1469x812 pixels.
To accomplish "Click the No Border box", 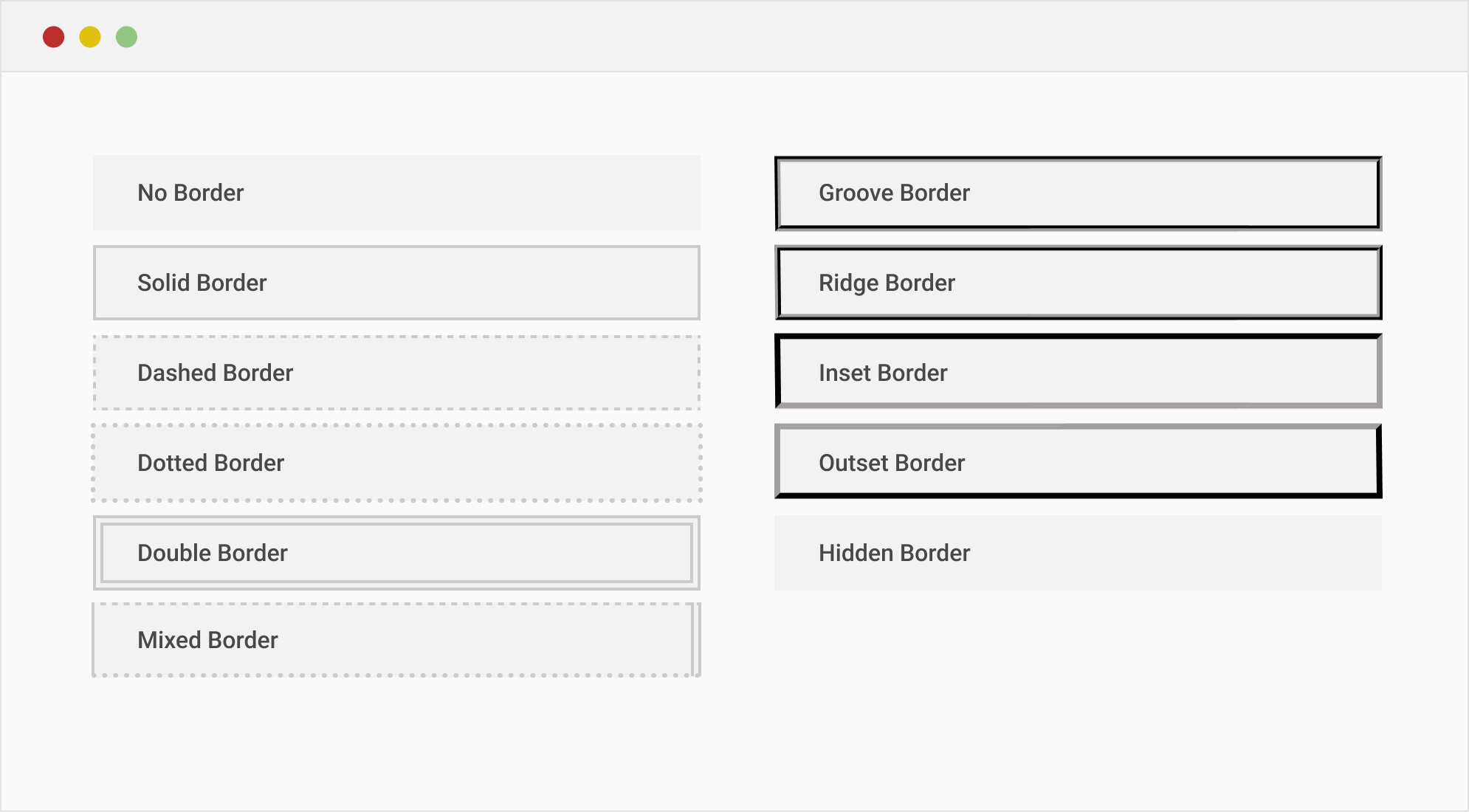I will coord(396,193).
